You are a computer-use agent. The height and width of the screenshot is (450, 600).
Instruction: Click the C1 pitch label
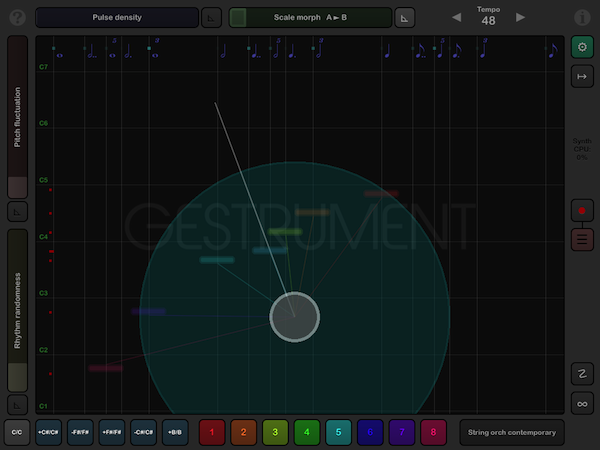point(44,406)
